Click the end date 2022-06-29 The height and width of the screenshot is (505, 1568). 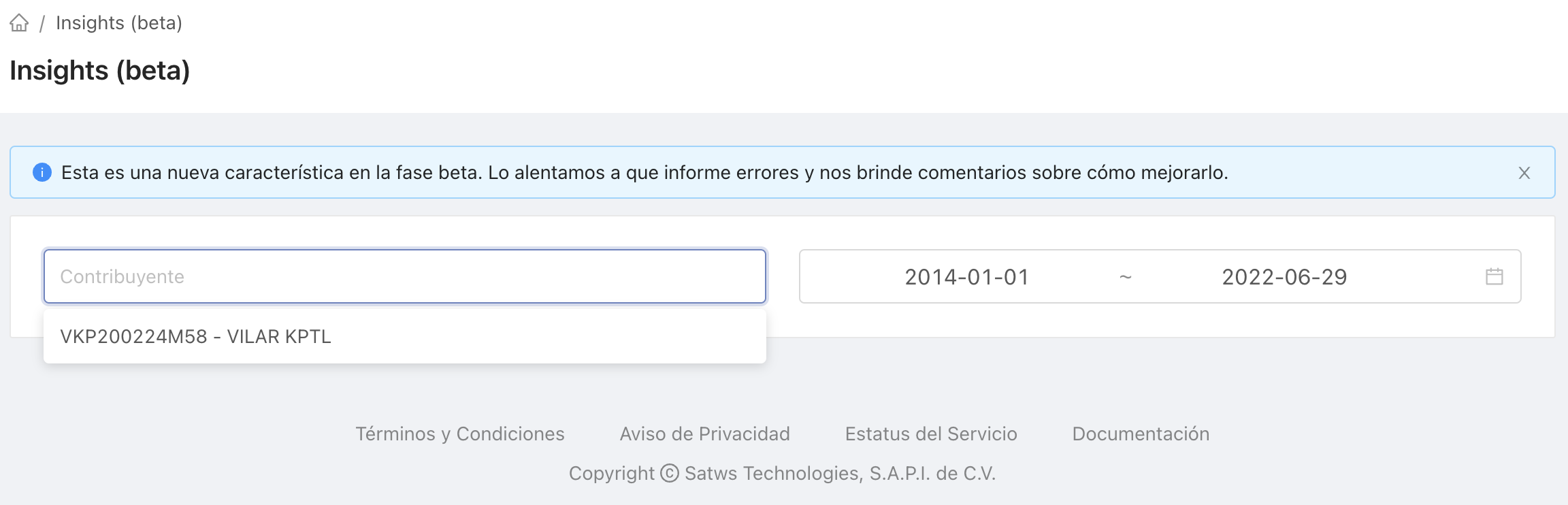tap(1284, 277)
